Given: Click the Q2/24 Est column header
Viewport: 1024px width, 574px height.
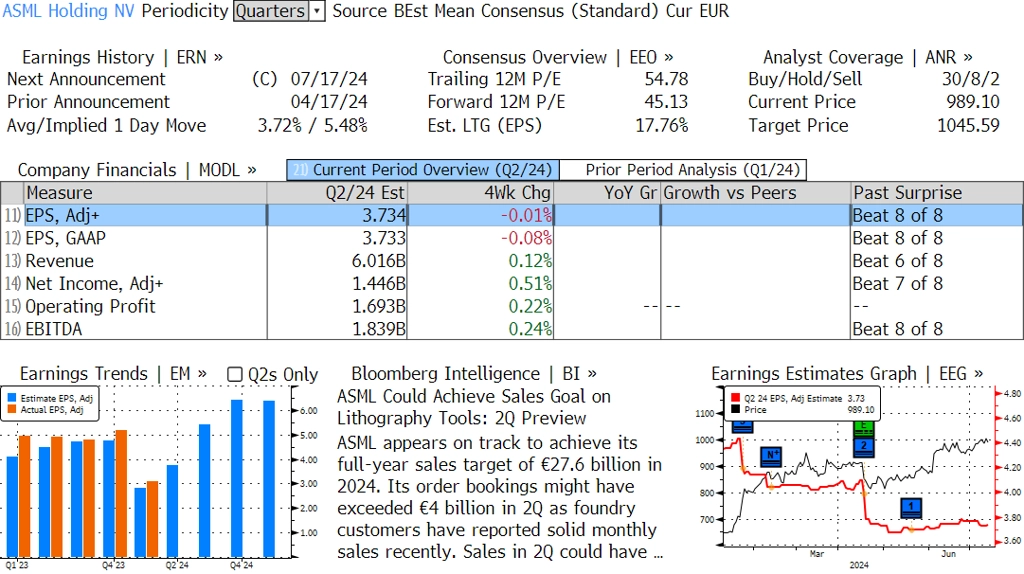Looking at the screenshot, I should click(x=337, y=193).
